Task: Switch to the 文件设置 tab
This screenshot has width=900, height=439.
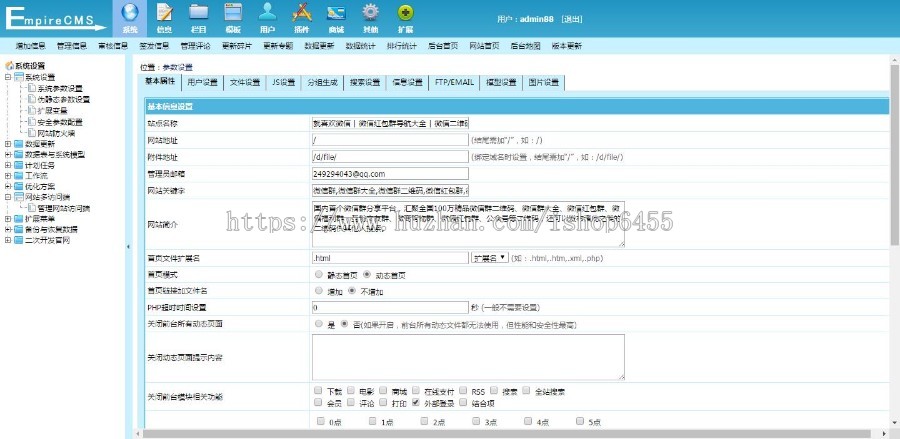Action: (245, 83)
